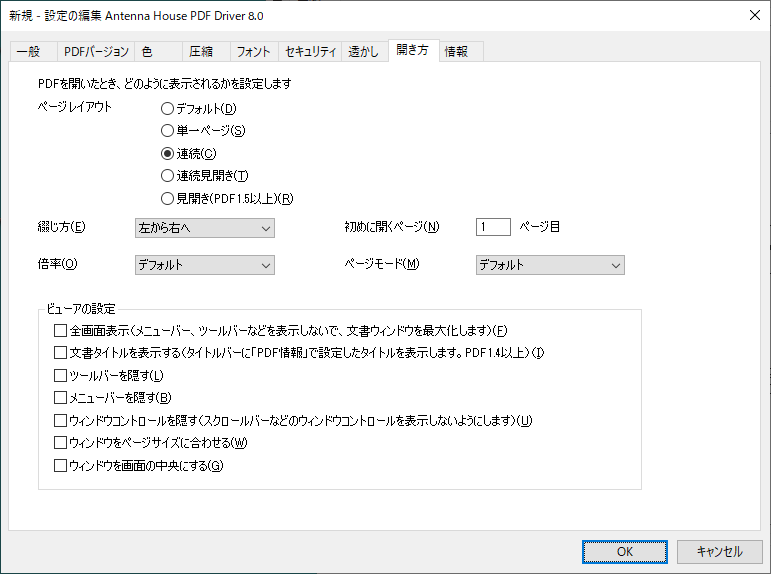The width and height of the screenshot is (771, 574).
Task: Close the dialog with the X button
Action: point(755,15)
